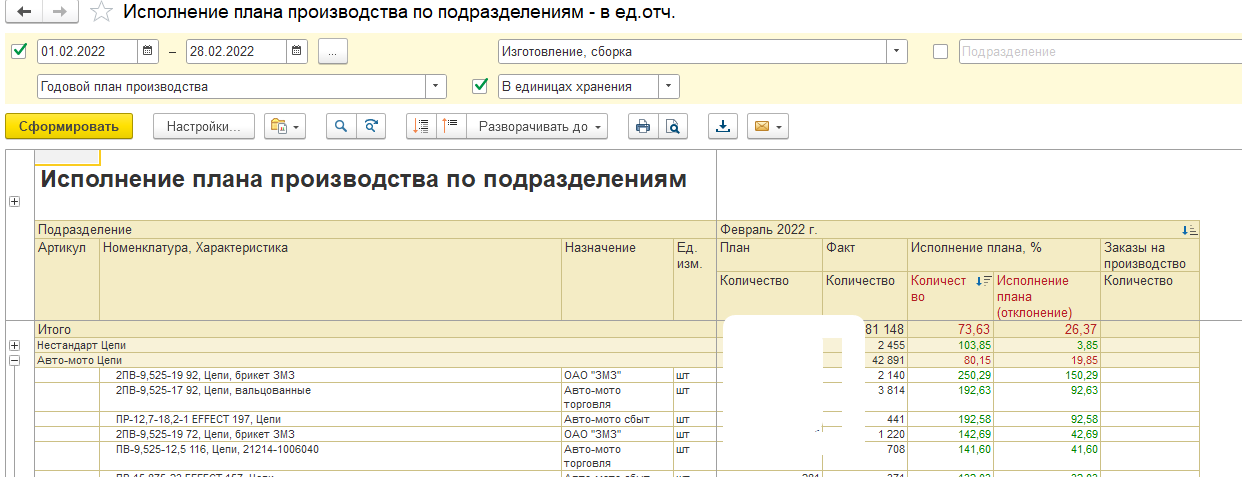Image resolution: width=1242 pixels, height=477 pixels.
Task: Select row 2ПВ-9,525-19 72, Цепи, брикет ЗМЗ
Action: pos(205,434)
